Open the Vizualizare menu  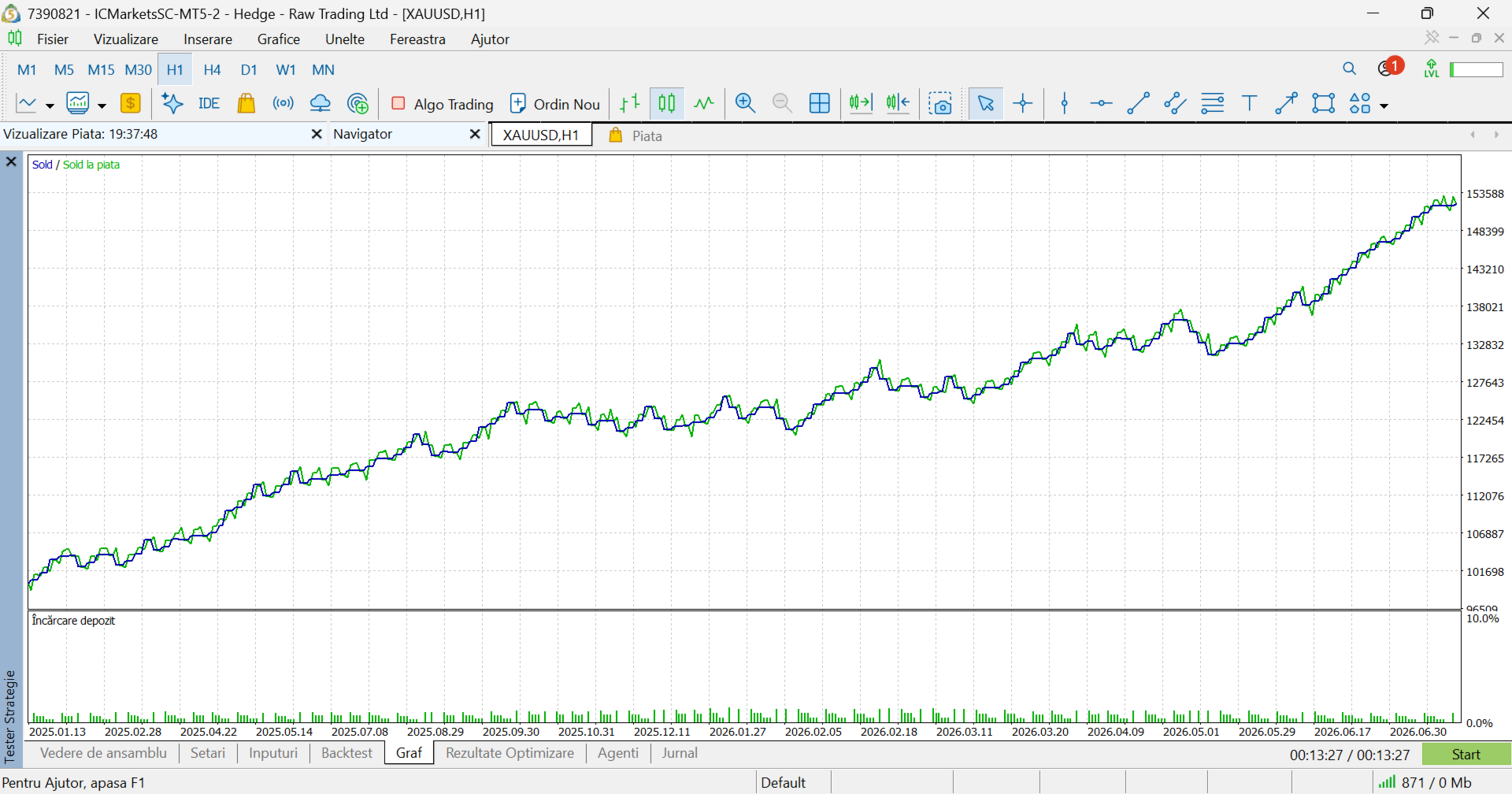tap(126, 39)
